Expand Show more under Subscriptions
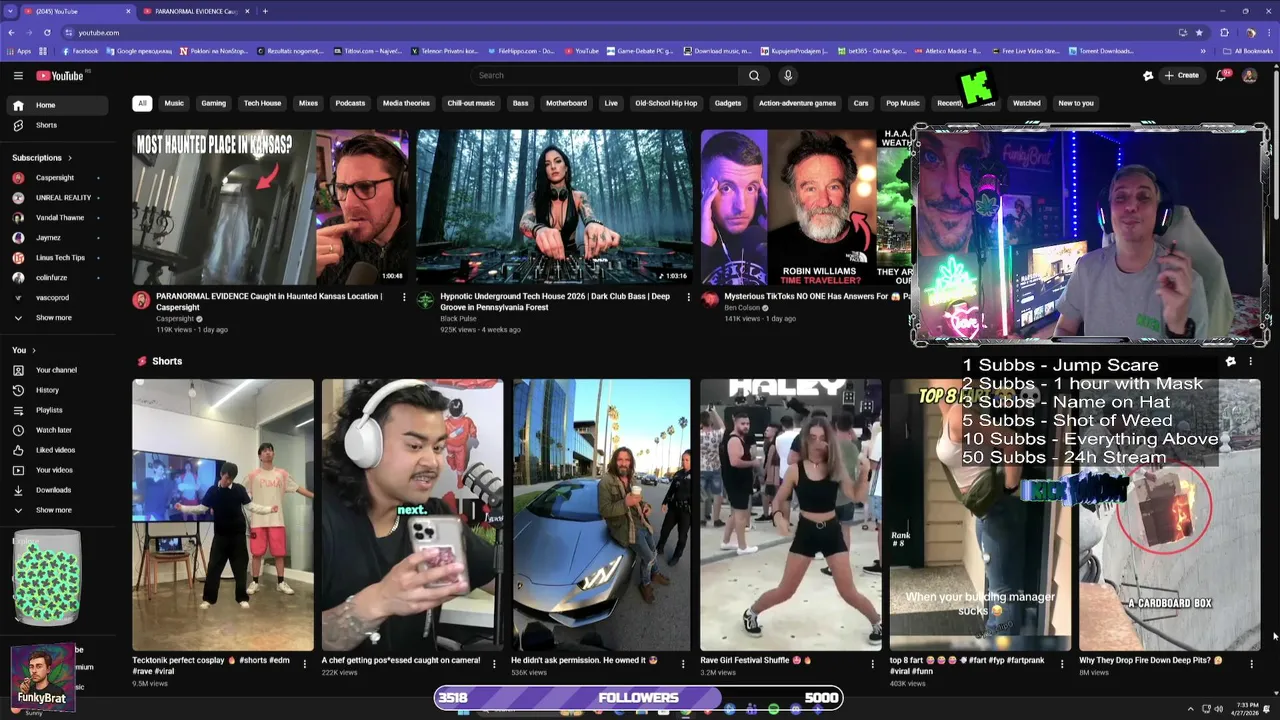Image resolution: width=1280 pixels, height=720 pixels. (x=58, y=318)
